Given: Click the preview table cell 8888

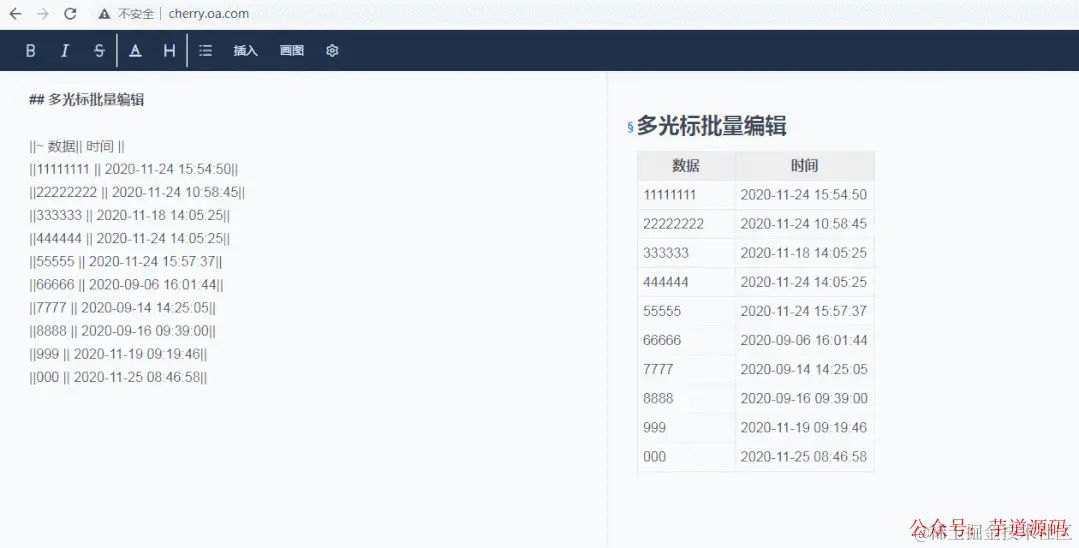Looking at the screenshot, I should click(686, 399).
